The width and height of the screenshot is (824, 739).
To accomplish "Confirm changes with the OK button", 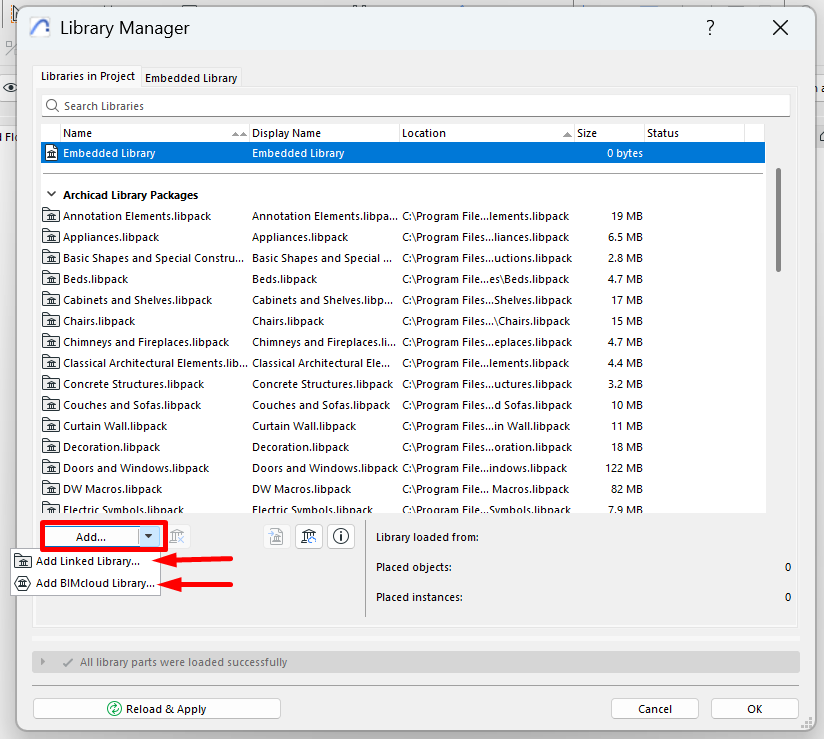I will tap(754, 708).
